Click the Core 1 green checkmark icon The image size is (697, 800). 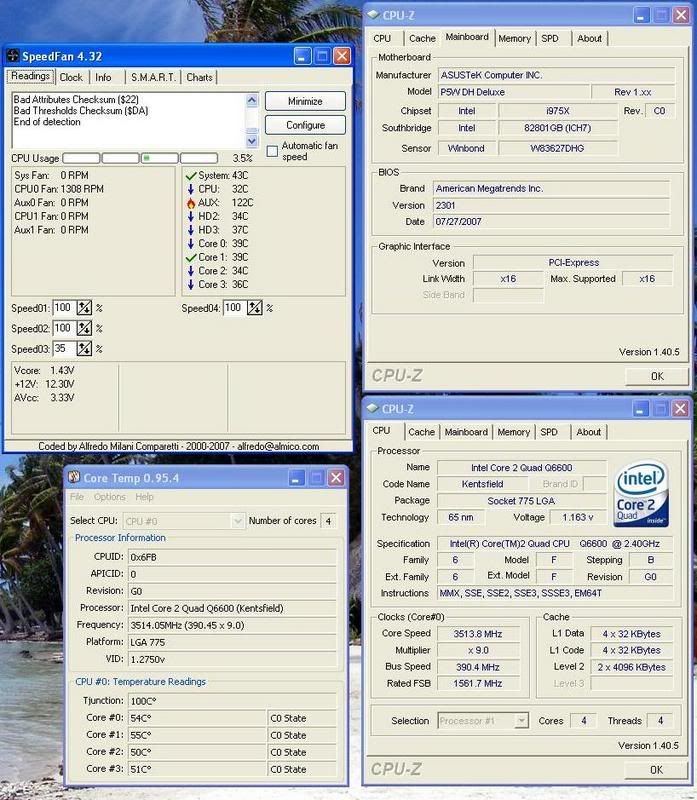(x=191, y=258)
